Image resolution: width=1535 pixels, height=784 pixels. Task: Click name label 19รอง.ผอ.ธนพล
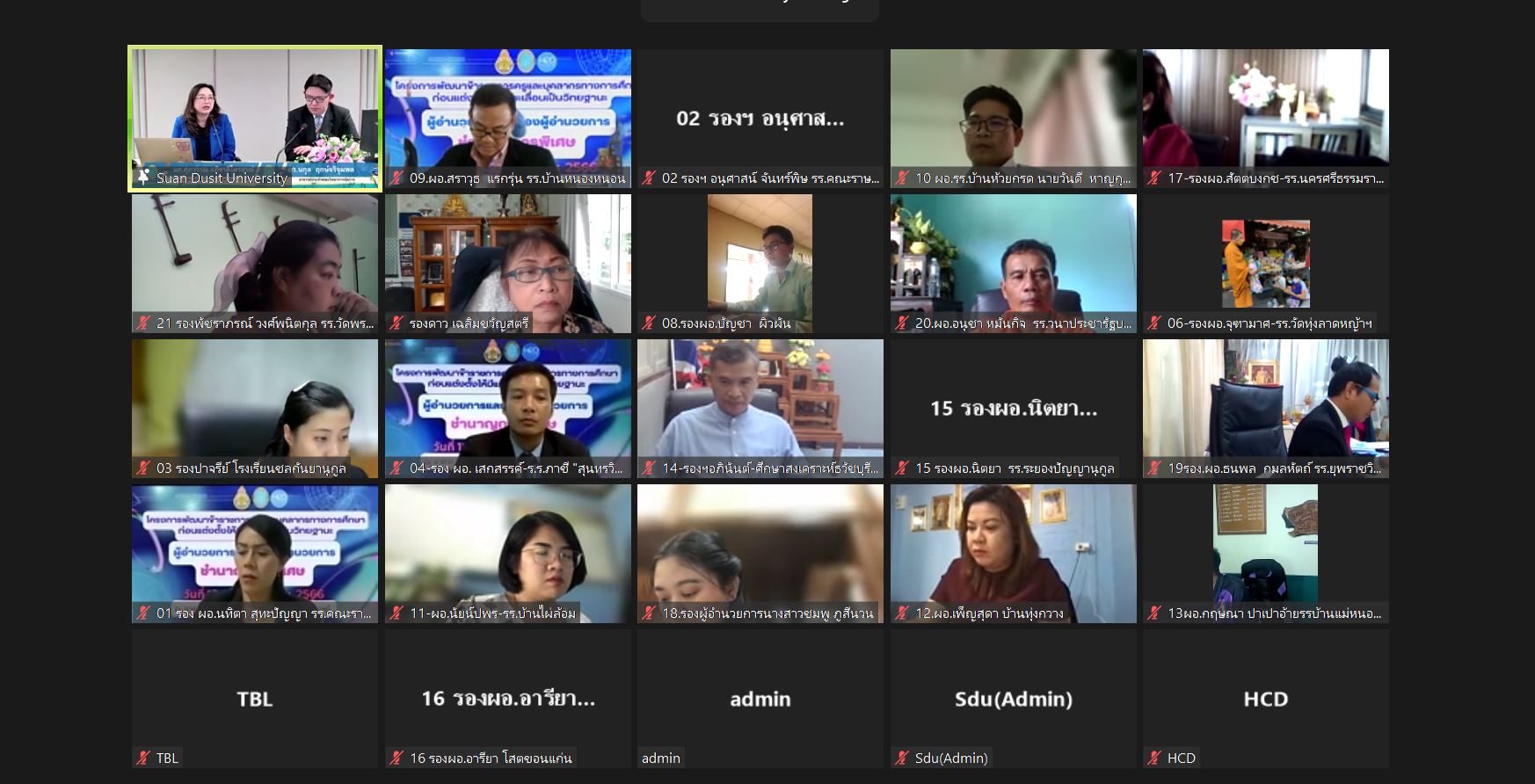pos(1274,468)
